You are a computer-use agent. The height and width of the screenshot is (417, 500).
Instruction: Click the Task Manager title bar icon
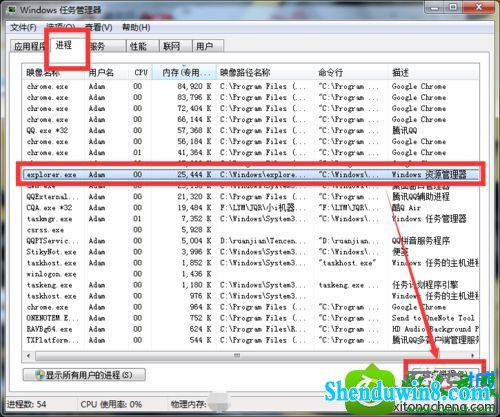(x=11, y=9)
